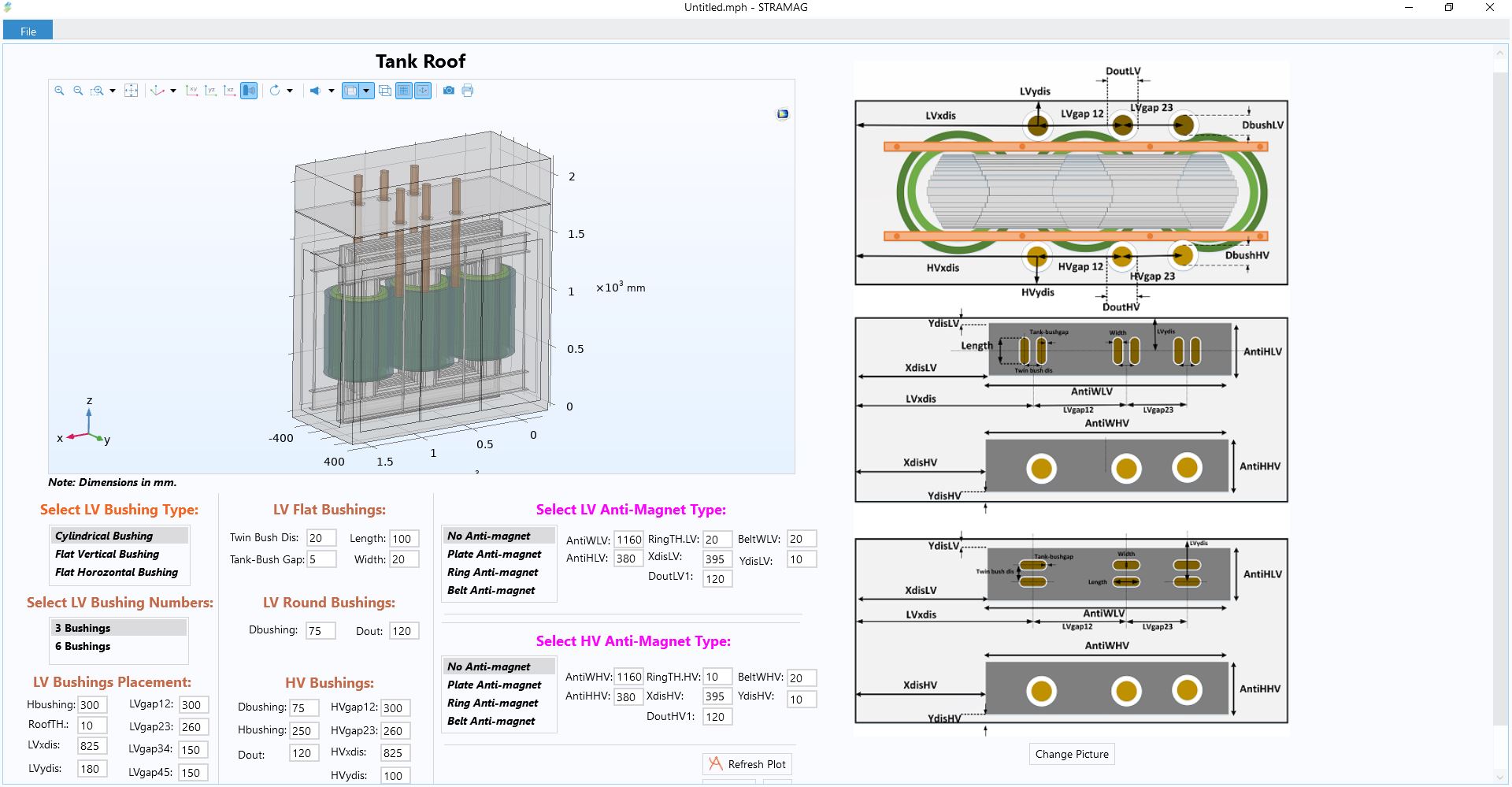The image size is (1512, 787).
Task: Click the Hbushing input field under LV Placement
Action: coord(91,705)
